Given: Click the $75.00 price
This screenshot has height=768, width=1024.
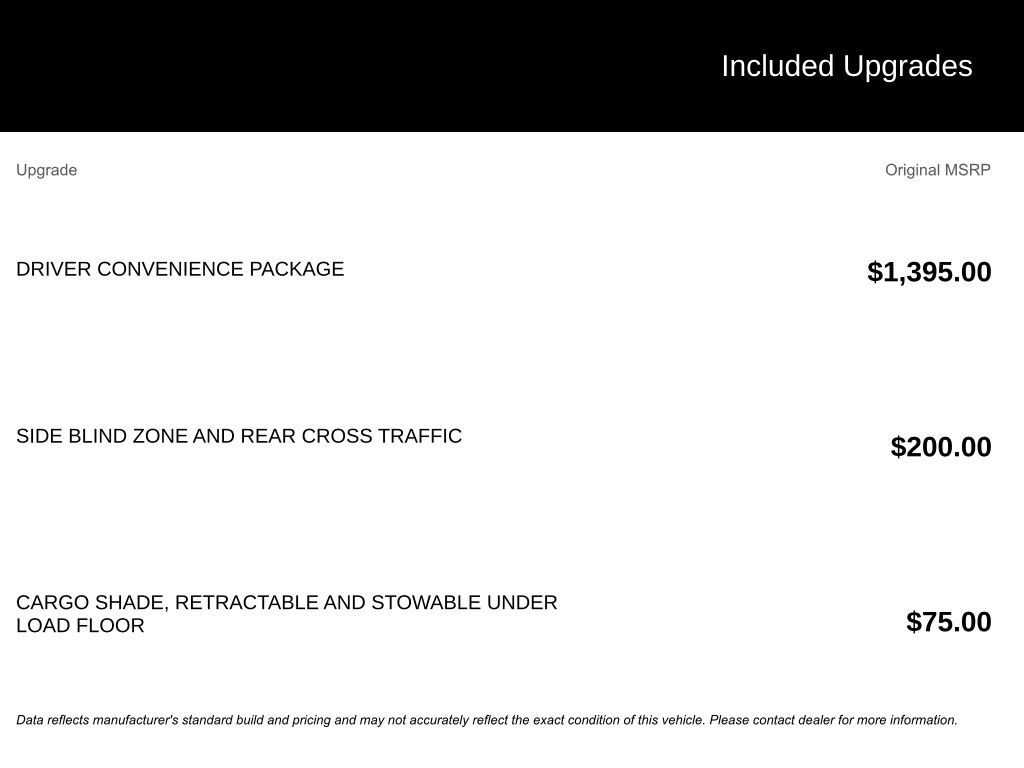Looking at the screenshot, I should pos(948,622).
